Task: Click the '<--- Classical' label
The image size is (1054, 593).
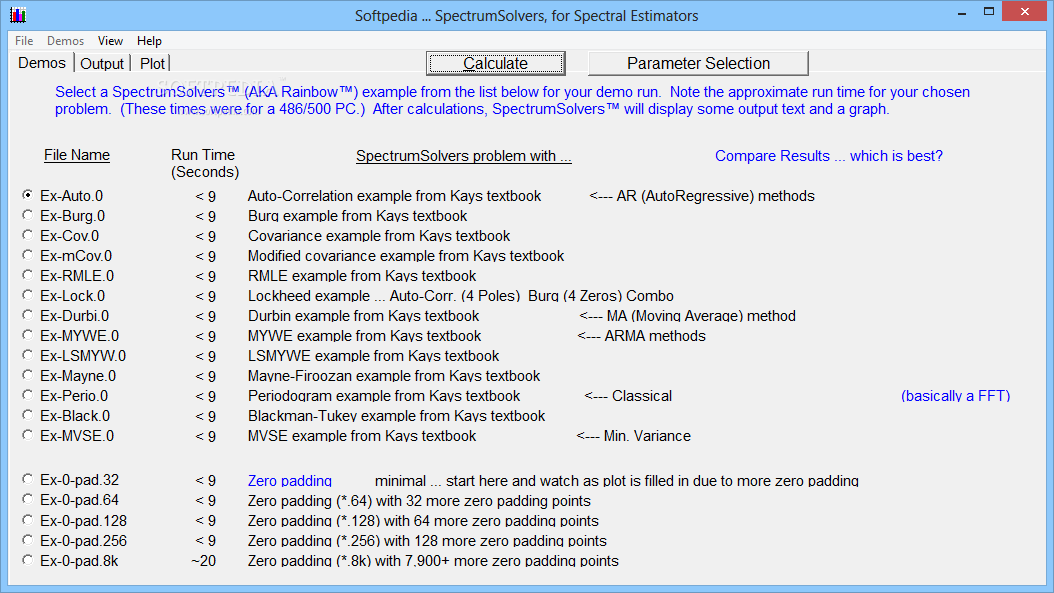Action: (628, 396)
